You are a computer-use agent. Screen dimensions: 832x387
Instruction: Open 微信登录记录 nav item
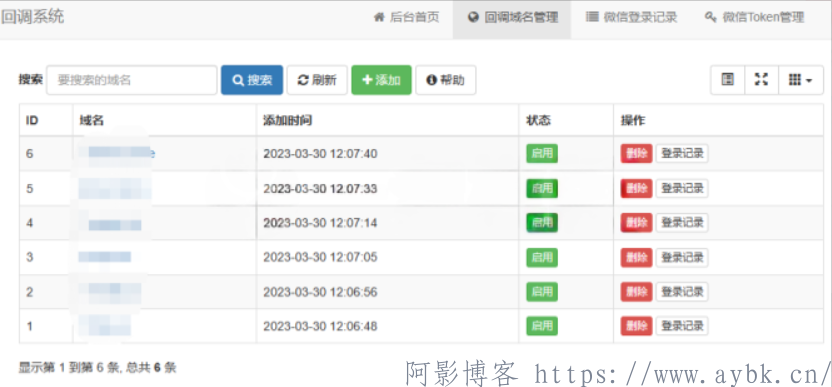point(631,18)
